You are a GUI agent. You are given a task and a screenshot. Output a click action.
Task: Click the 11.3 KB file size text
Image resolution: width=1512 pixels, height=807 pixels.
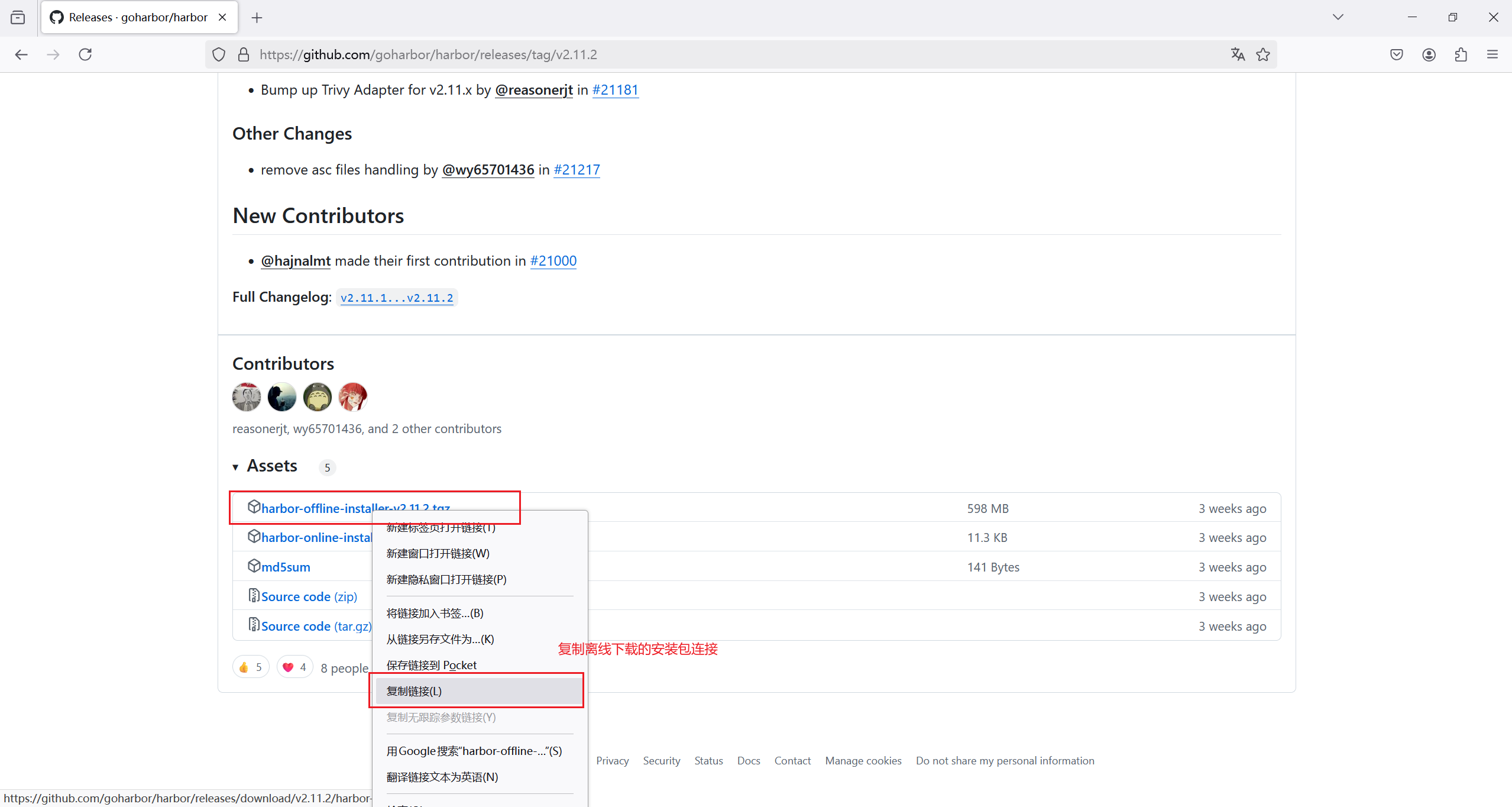[x=988, y=538]
